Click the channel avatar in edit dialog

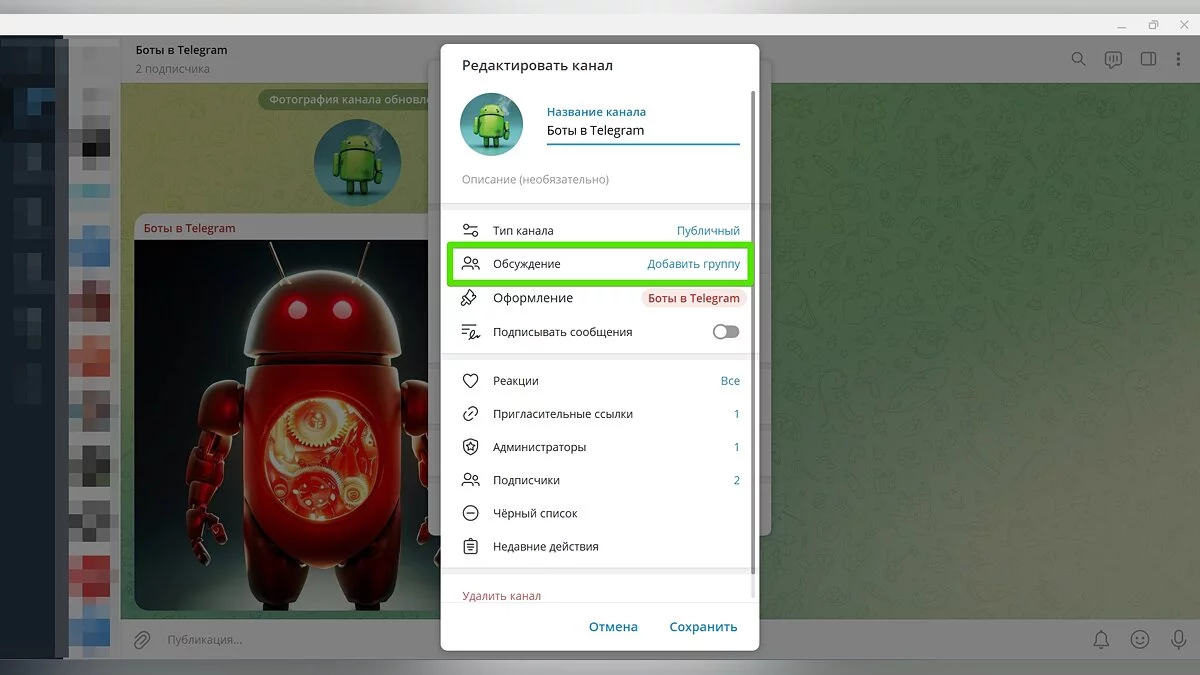click(491, 124)
